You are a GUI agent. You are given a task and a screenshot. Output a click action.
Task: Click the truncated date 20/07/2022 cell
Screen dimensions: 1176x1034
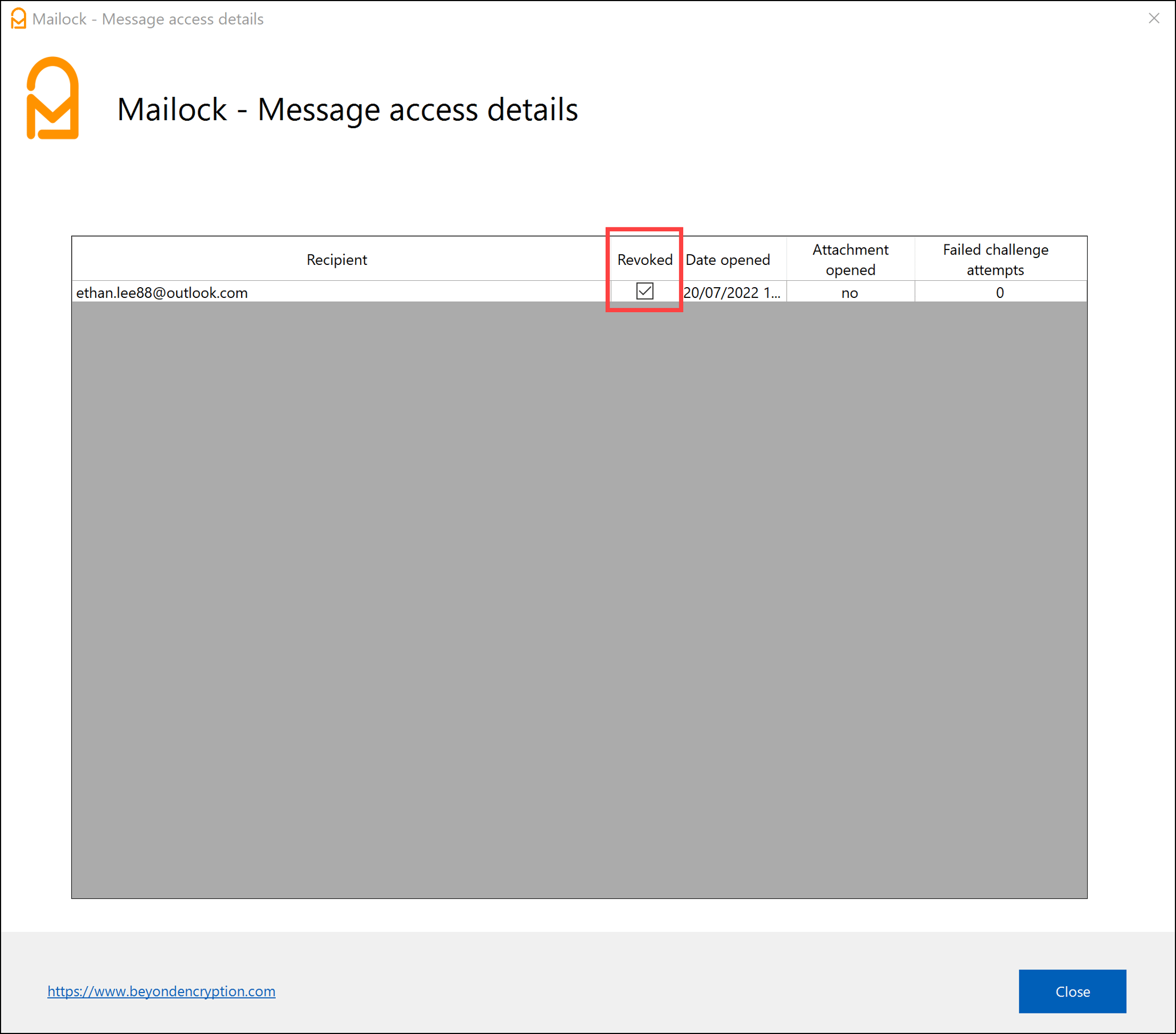pos(732,292)
